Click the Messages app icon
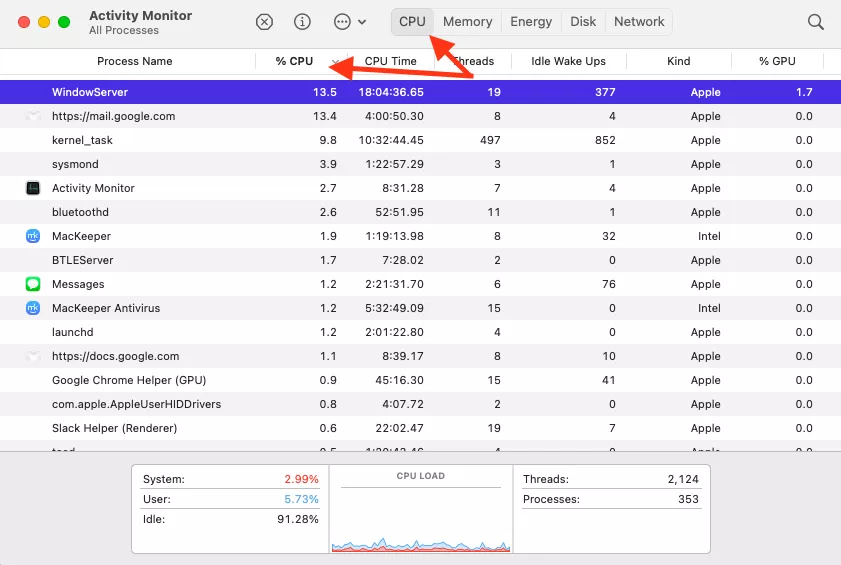Image resolution: width=841 pixels, height=565 pixels. pyautogui.click(x=33, y=284)
